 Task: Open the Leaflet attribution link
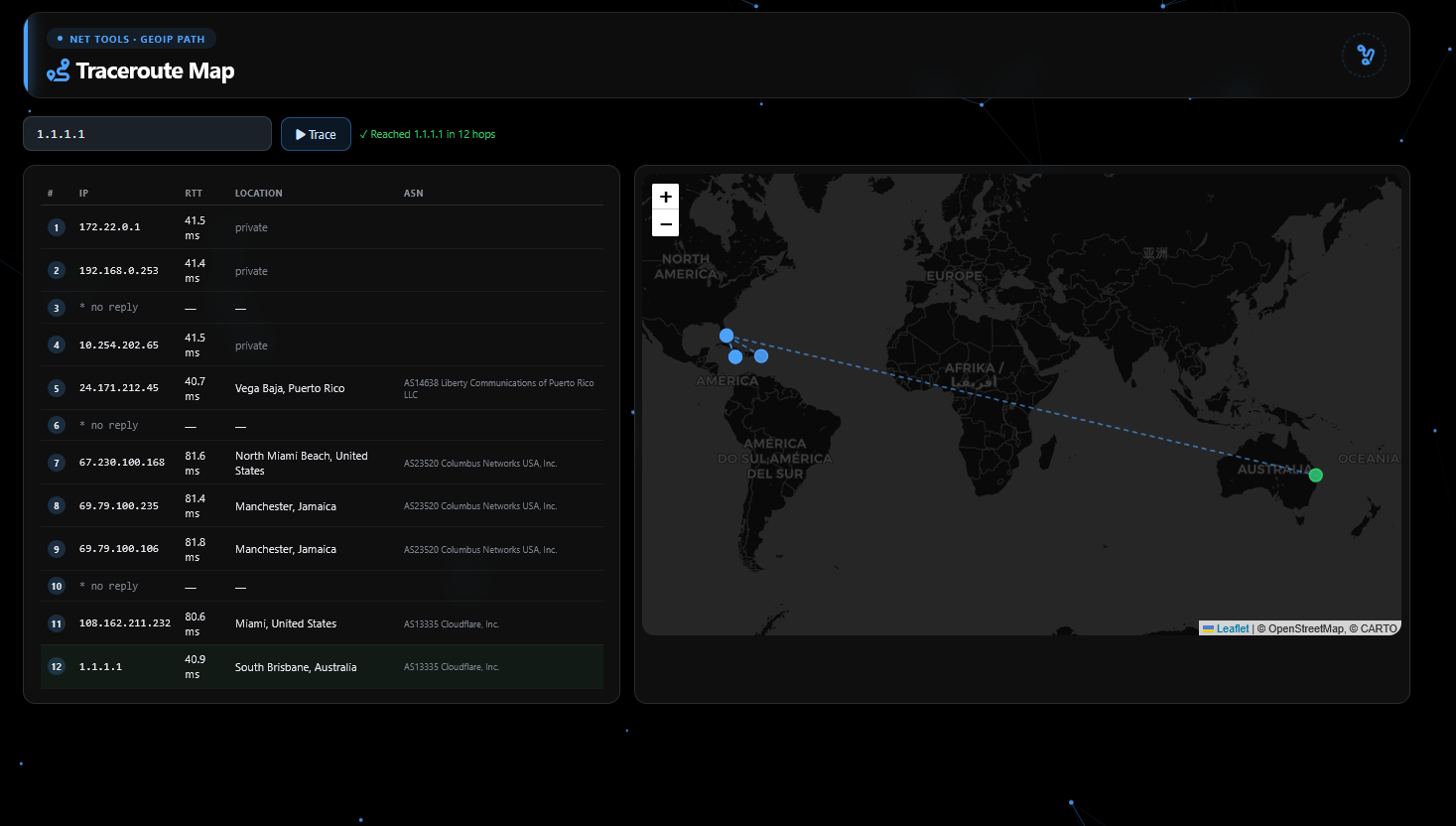(x=1233, y=628)
